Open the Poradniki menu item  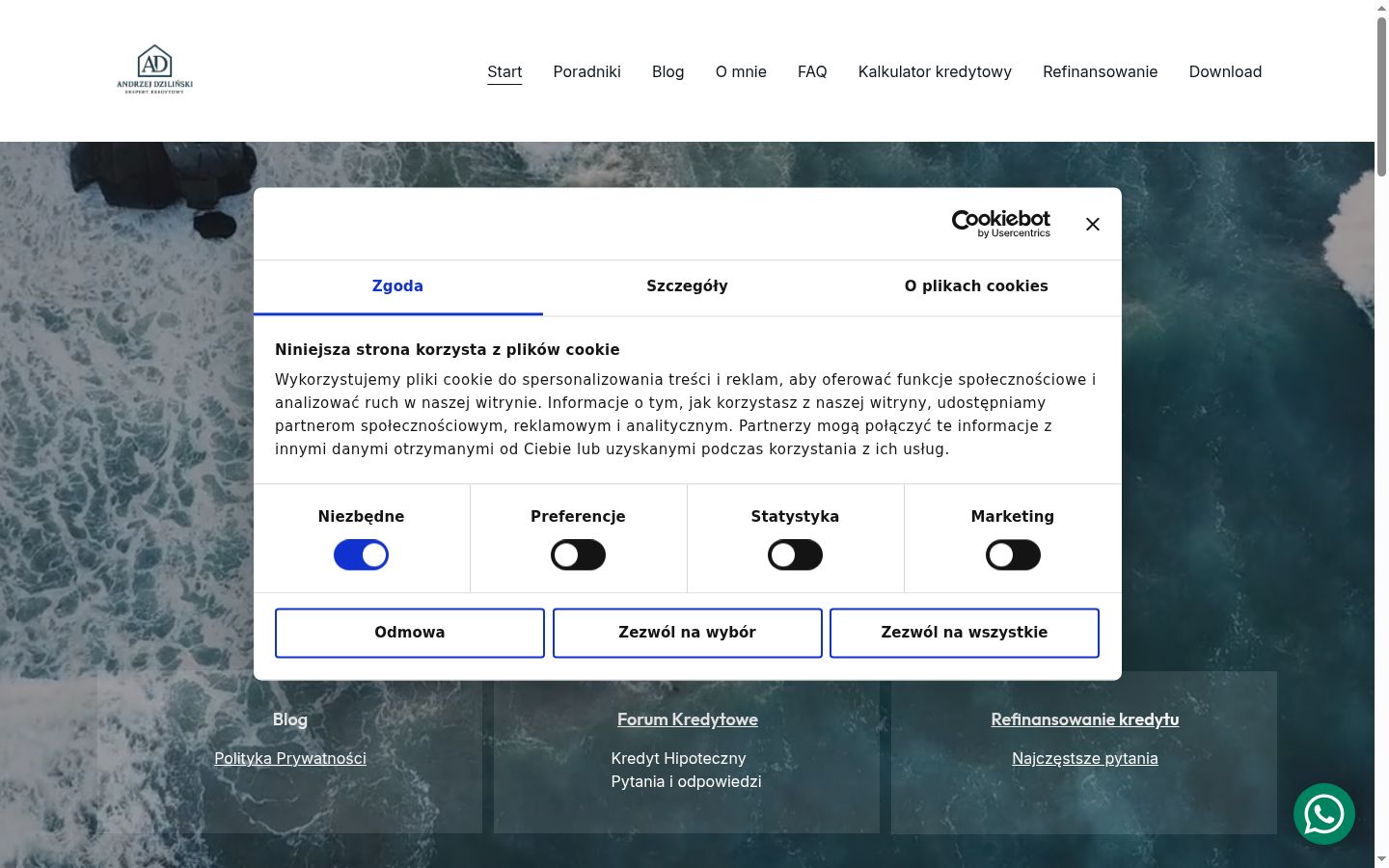click(586, 71)
